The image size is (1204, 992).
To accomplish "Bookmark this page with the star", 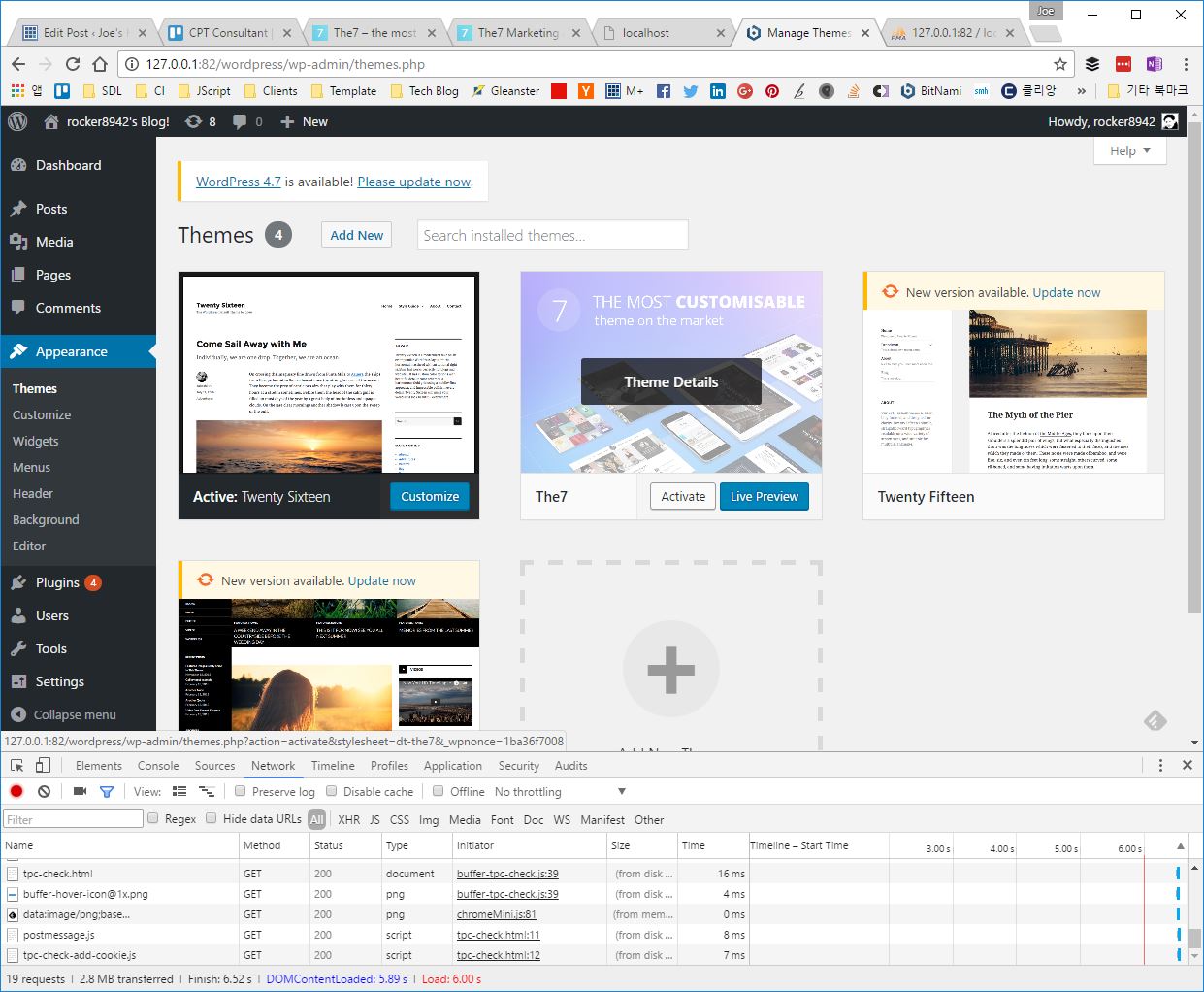I will tap(1060, 64).
